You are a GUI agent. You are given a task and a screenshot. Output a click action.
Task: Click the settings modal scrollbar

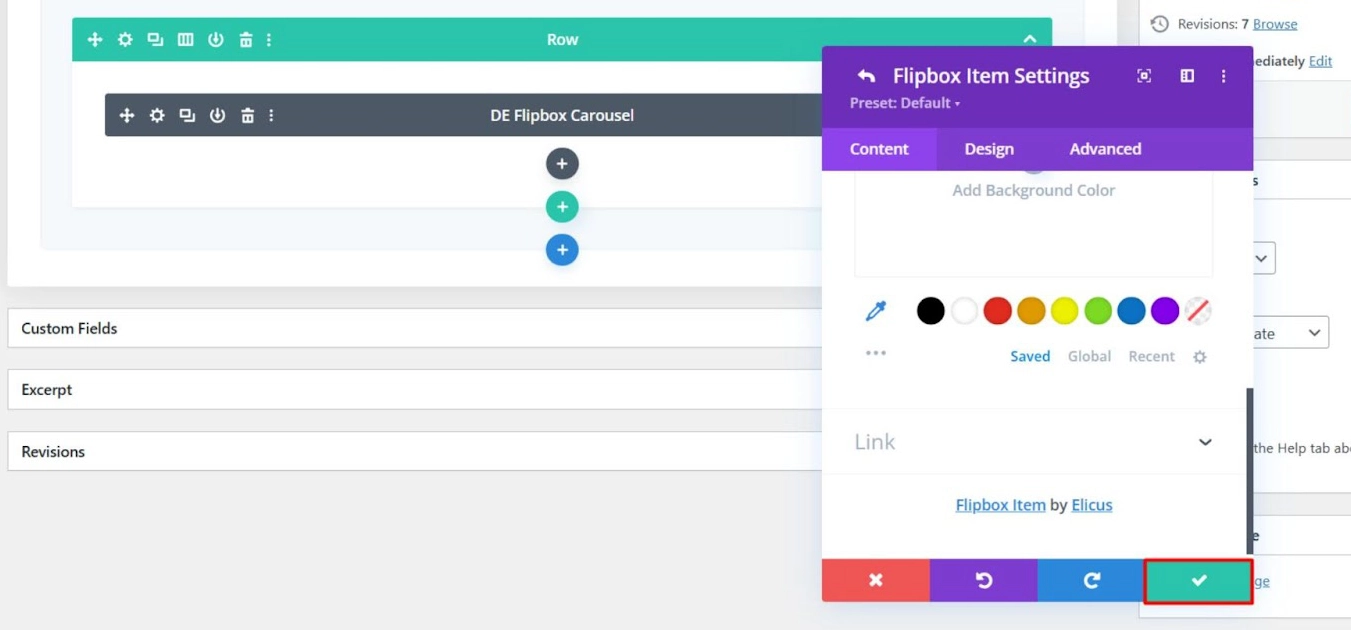[x=1249, y=470]
